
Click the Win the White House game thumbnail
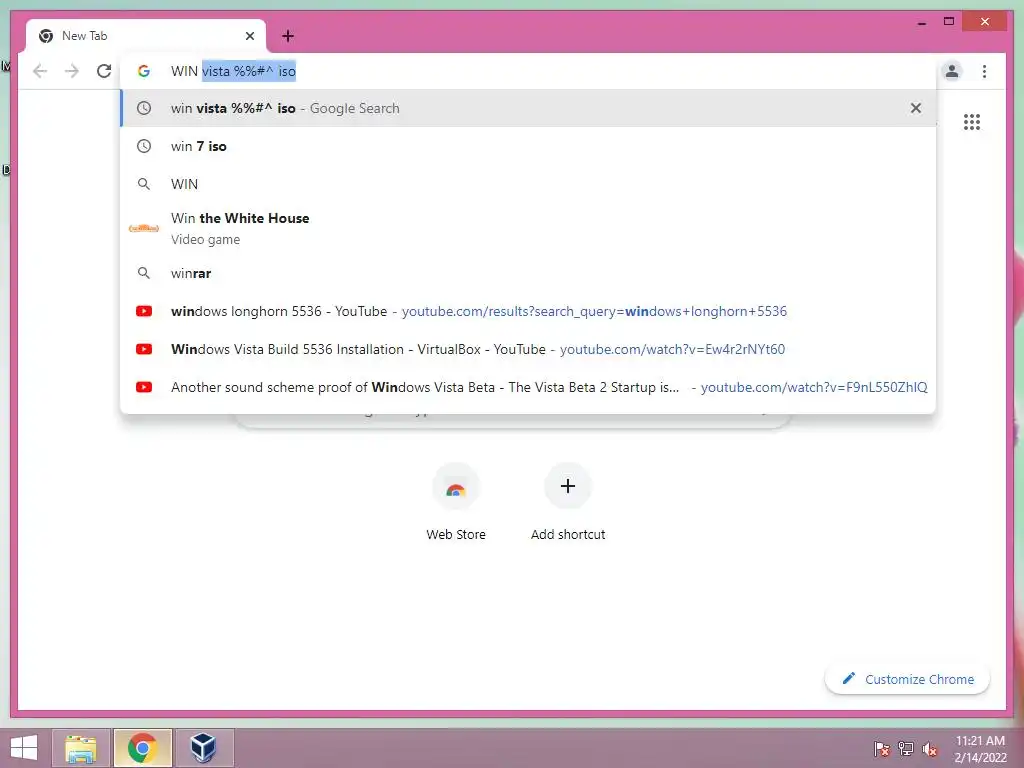144,228
